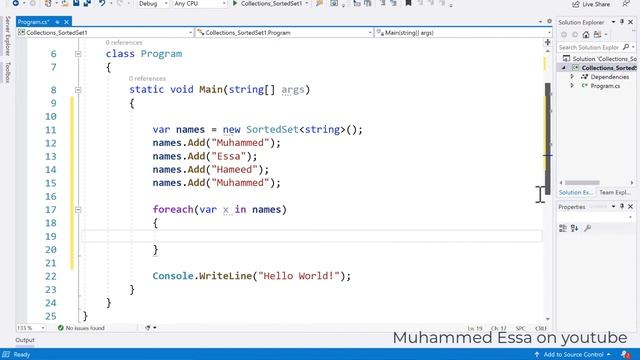Image resolution: width=640 pixels, height=360 pixels.
Task: Click the feedback person icon beside Live Share
Action: click(x=626, y=4)
